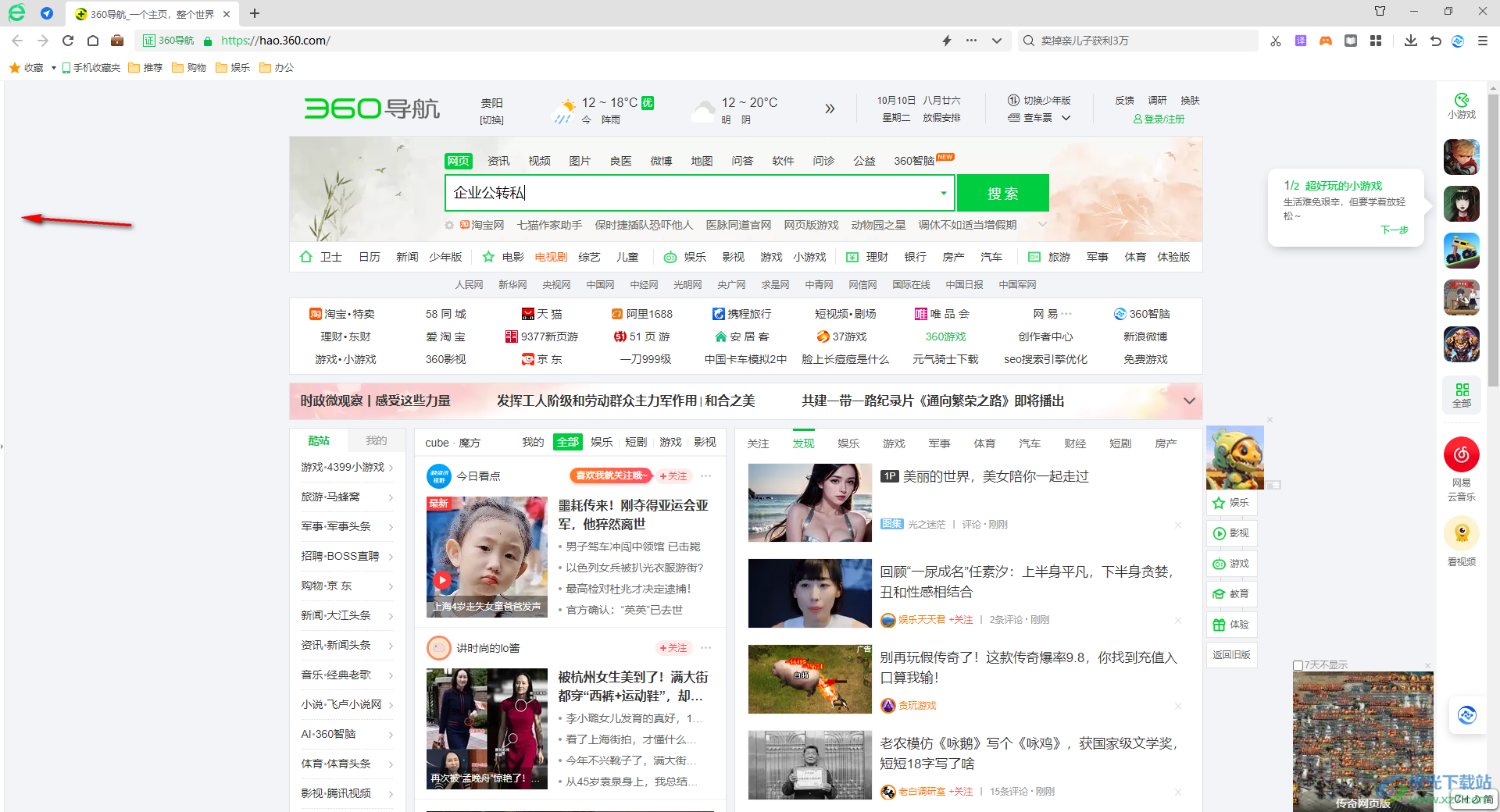Click 下一步 in the game tip popup

tap(1394, 230)
